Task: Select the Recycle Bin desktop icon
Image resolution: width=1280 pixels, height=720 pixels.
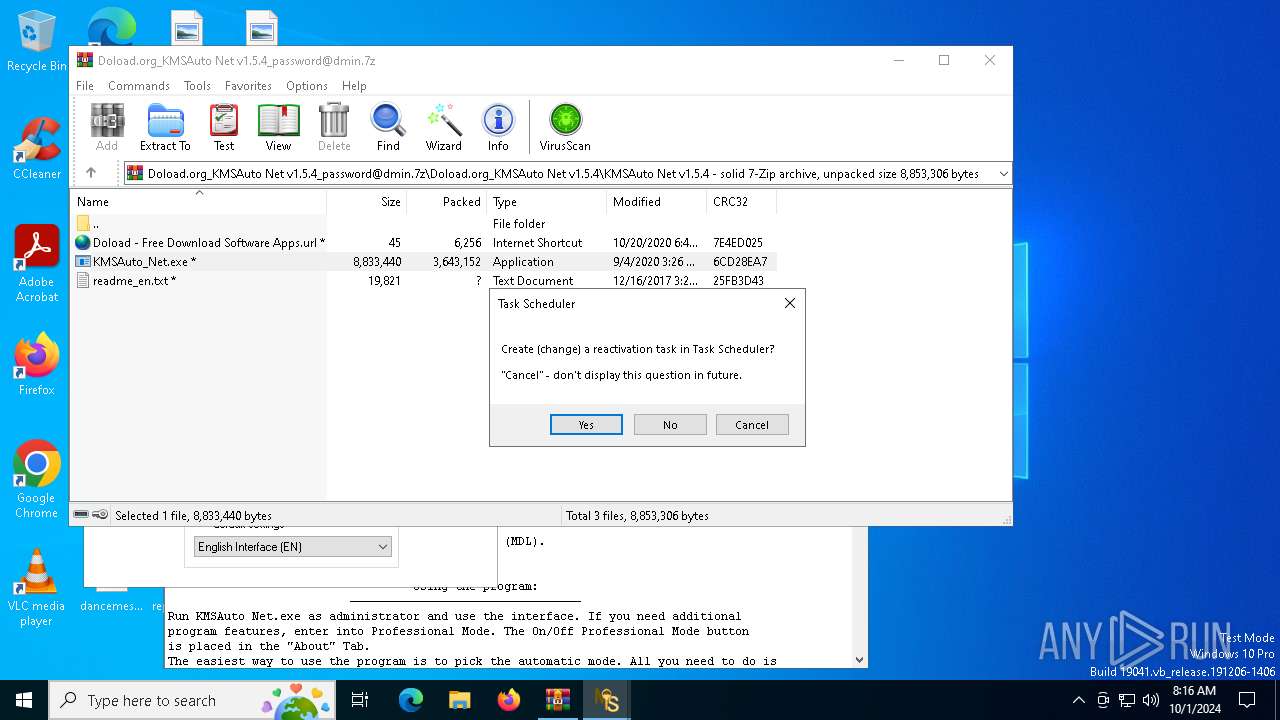Action: click(36, 41)
